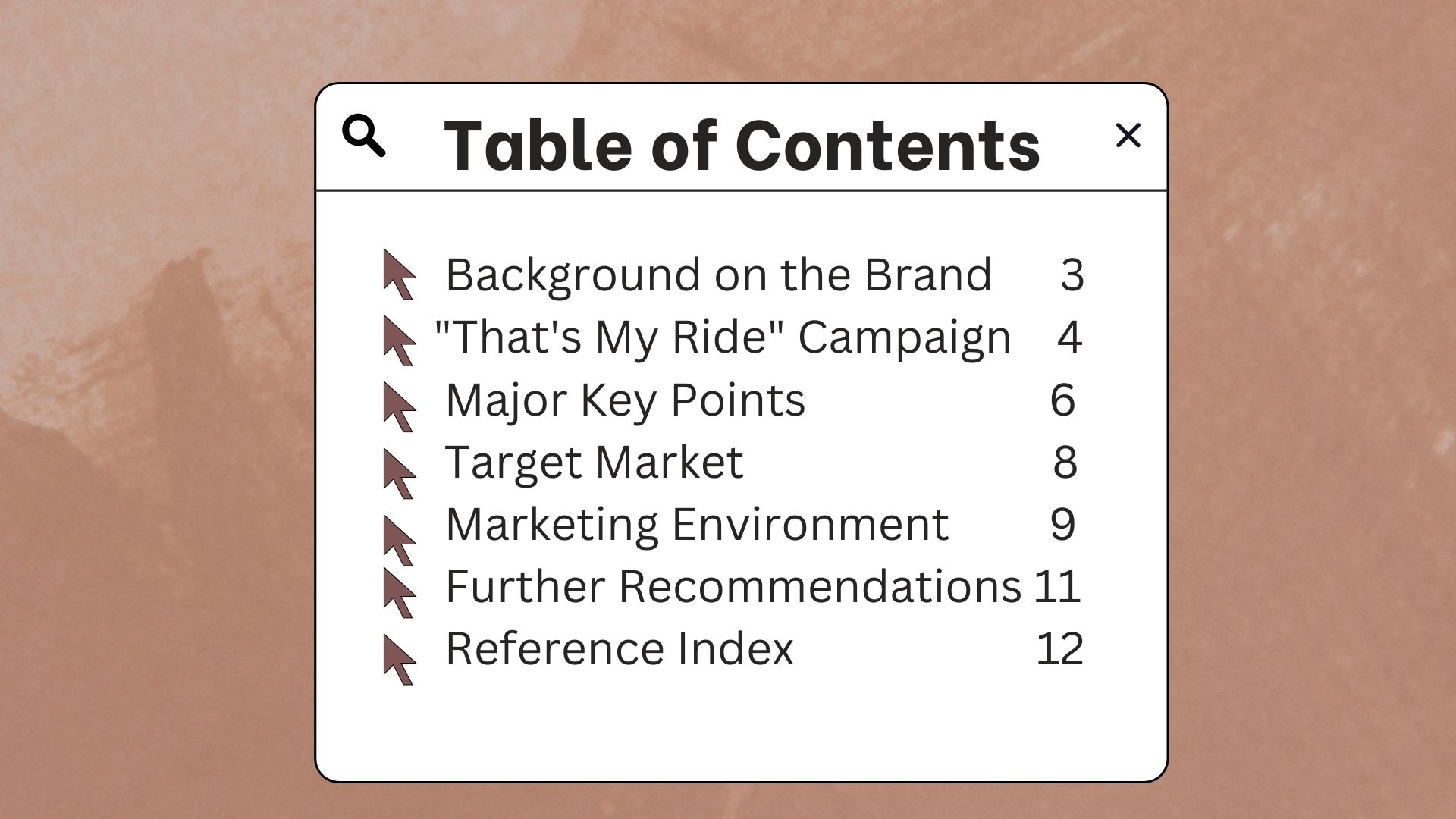Image resolution: width=1456 pixels, height=819 pixels.
Task: Click page number 12 for Reference Index
Action: pyautogui.click(x=1059, y=649)
